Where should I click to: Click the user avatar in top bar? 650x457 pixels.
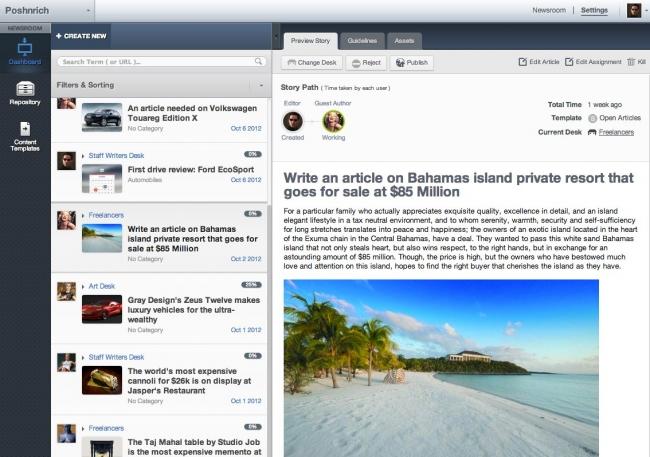click(634, 10)
